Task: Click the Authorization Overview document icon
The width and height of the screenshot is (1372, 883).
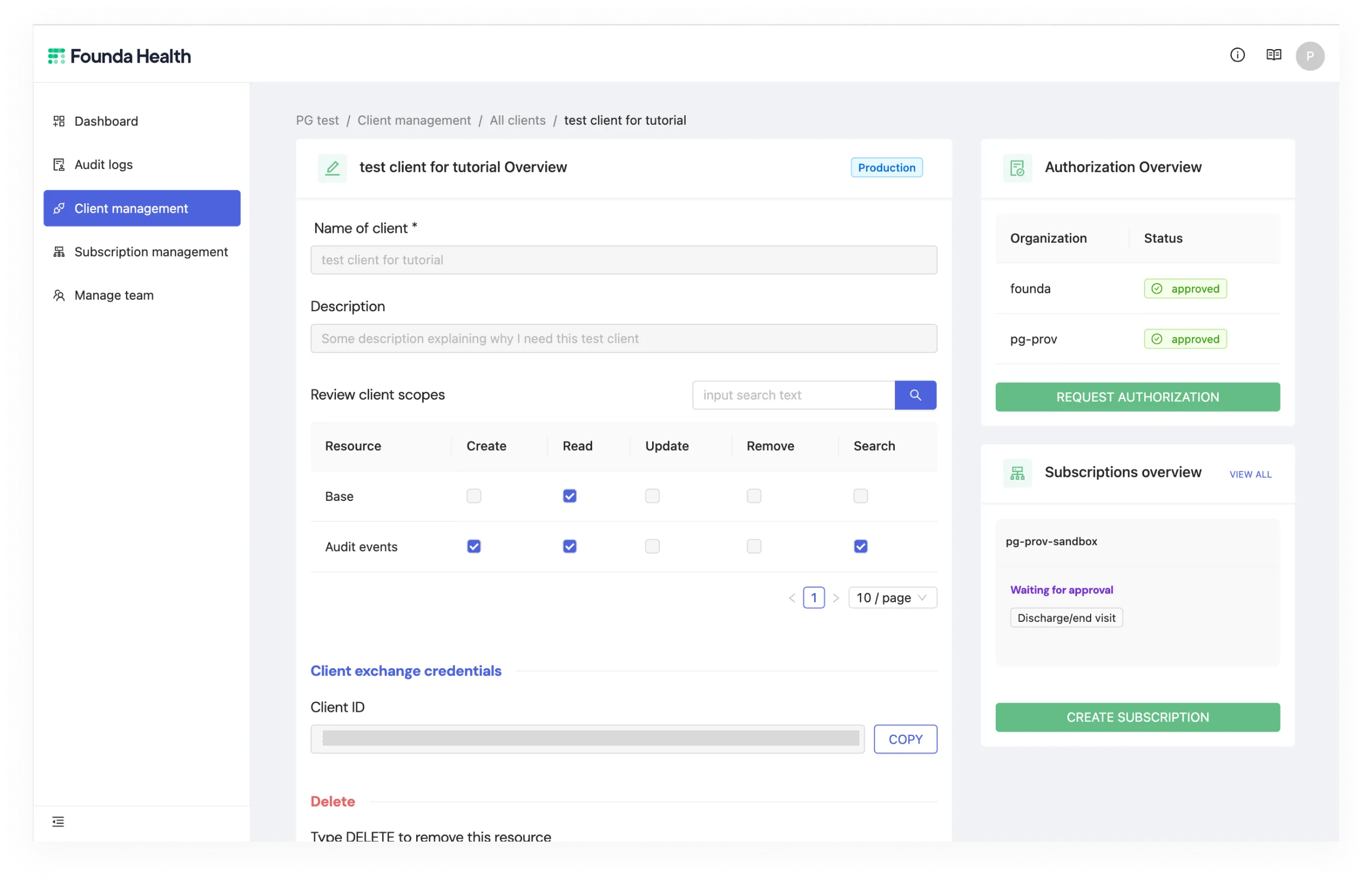Action: (1017, 168)
